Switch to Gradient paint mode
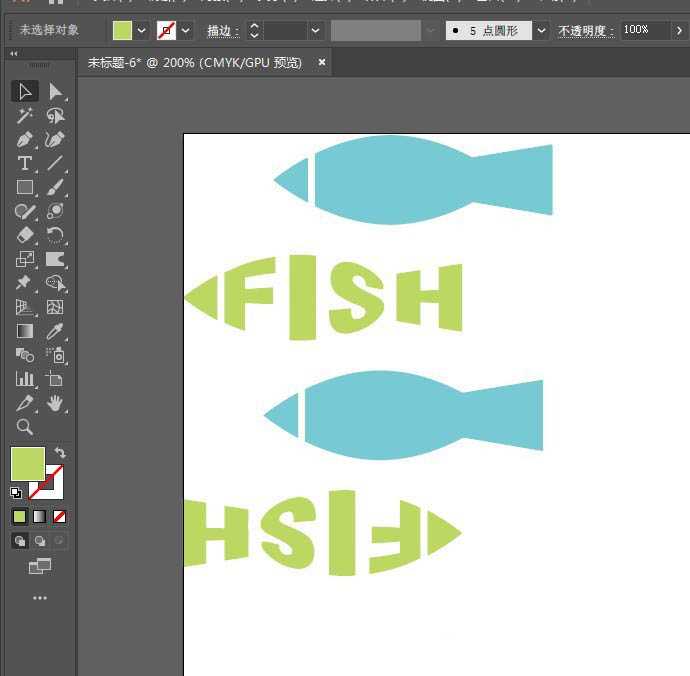The image size is (690, 676). 40,517
